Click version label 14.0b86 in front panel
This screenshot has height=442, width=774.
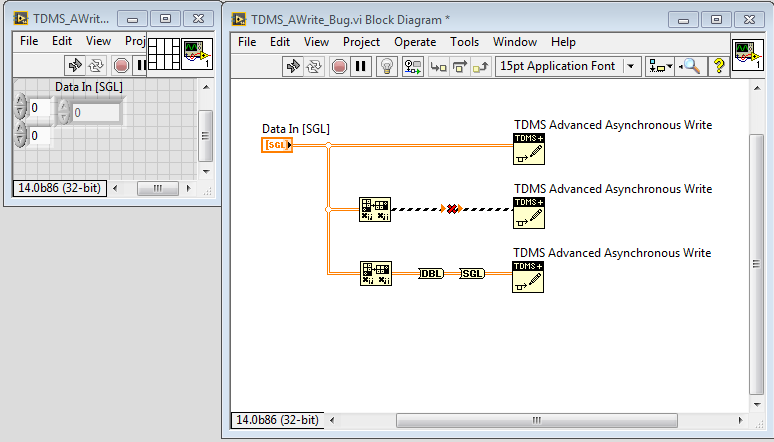pyautogui.click(x=60, y=188)
